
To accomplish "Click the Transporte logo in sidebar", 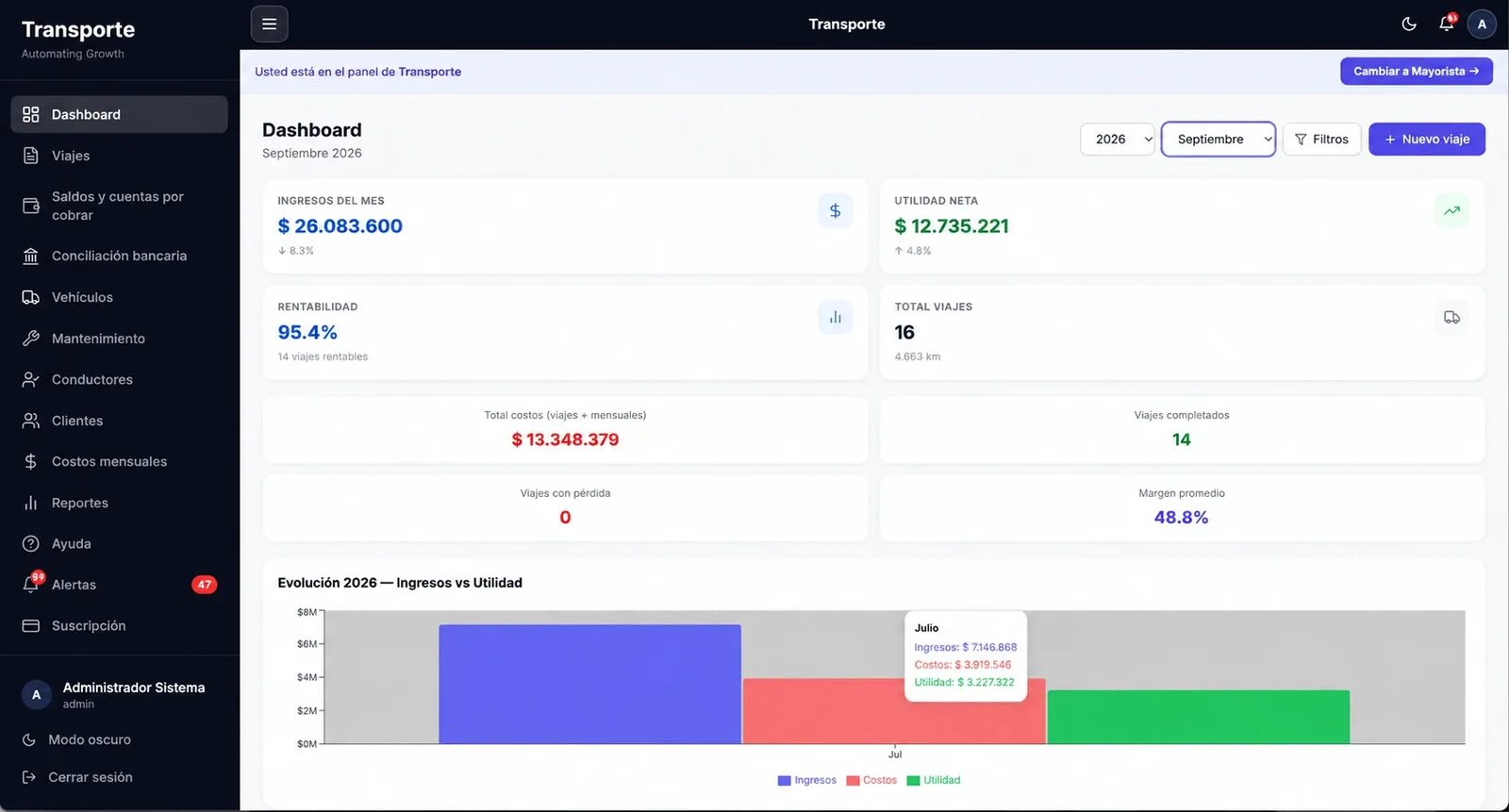I will click(78, 30).
